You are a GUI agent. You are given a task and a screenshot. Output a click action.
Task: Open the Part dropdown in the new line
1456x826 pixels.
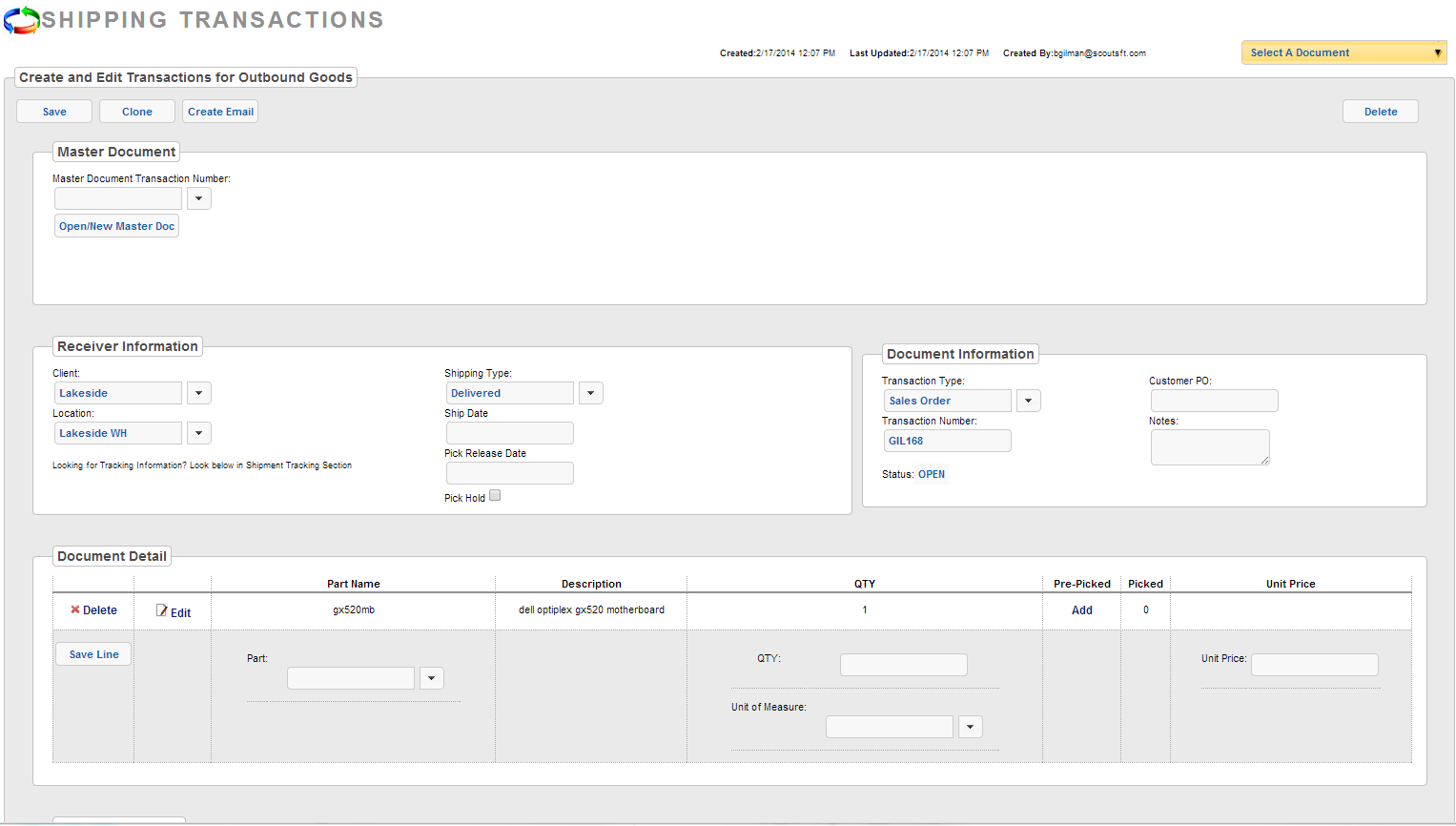click(431, 678)
